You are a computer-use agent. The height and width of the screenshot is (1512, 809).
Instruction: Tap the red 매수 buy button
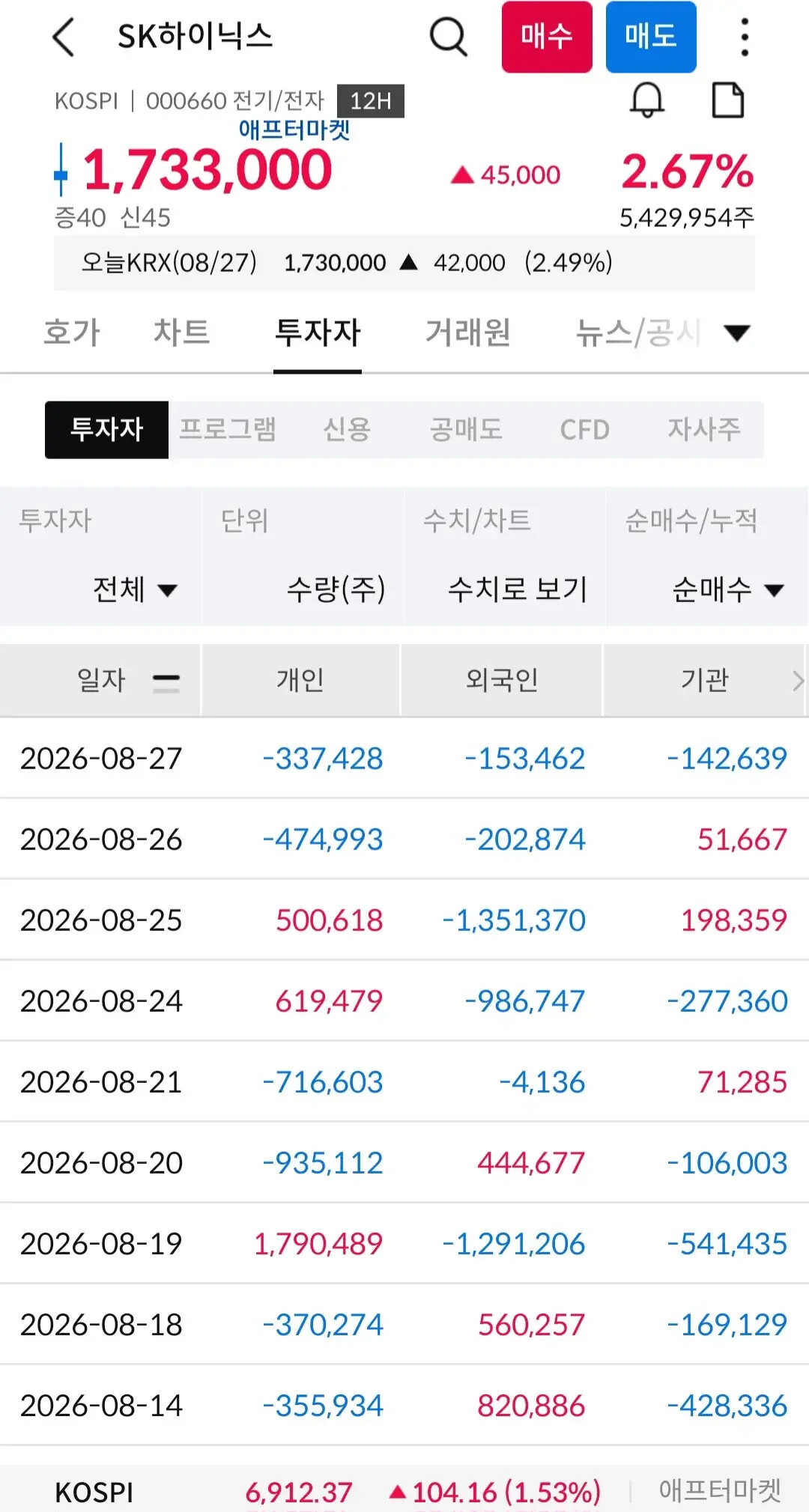[x=547, y=37]
